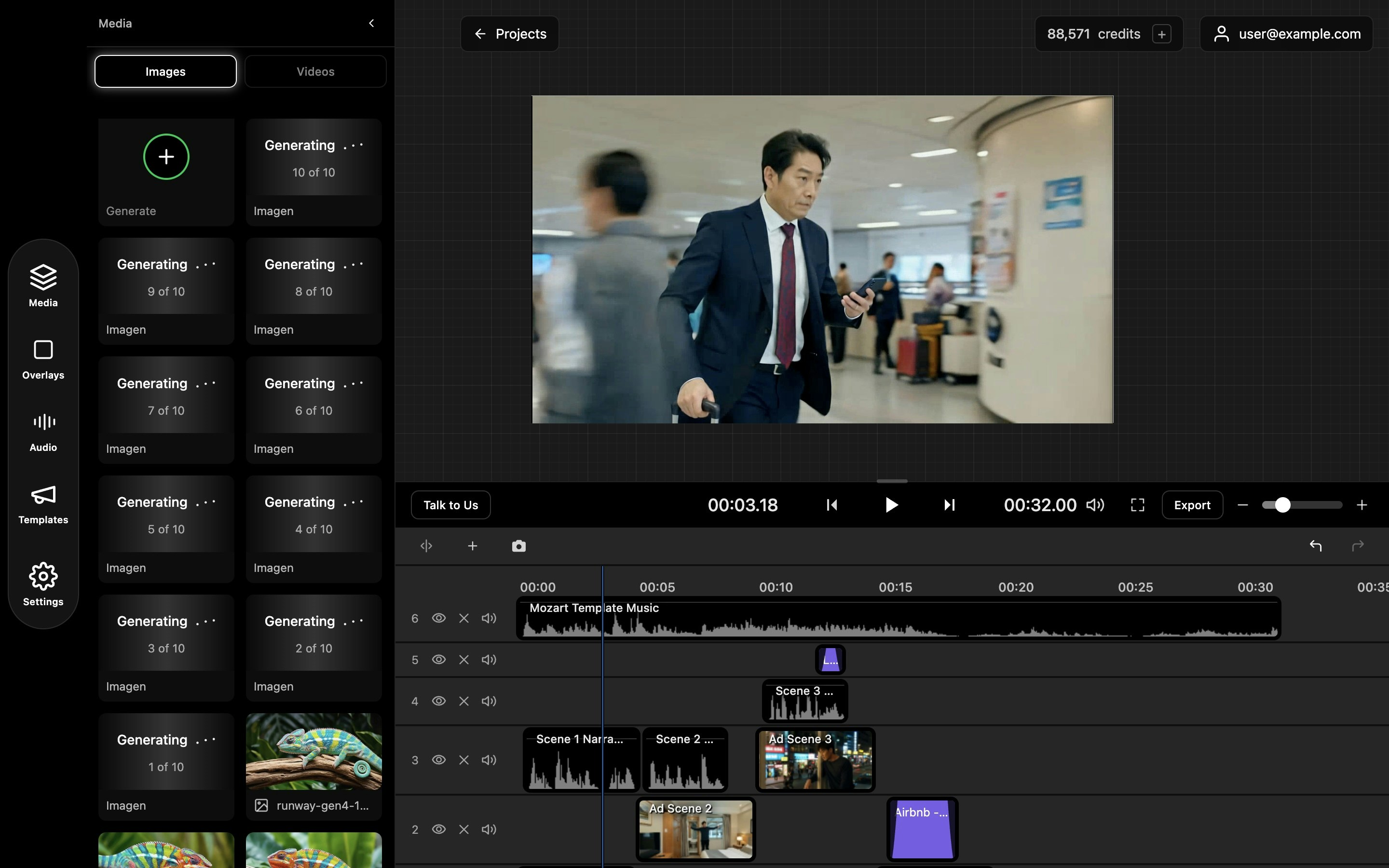The height and width of the screenshot is (868, 1389).
Task: Undo the last edit
Action: [x=1316, y=545]
